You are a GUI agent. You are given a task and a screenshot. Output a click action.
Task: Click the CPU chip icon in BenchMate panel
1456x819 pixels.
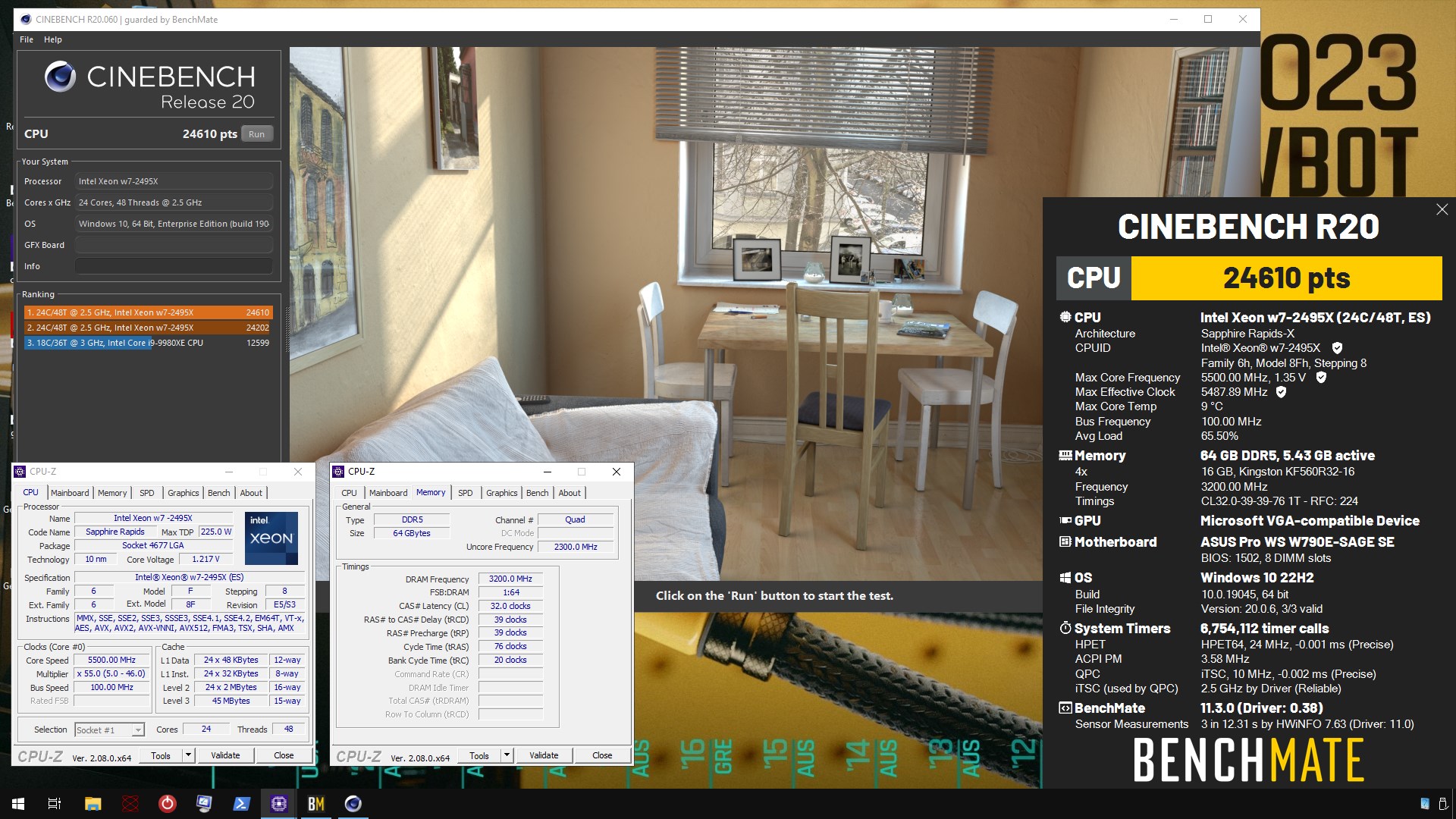[1065, 317]
